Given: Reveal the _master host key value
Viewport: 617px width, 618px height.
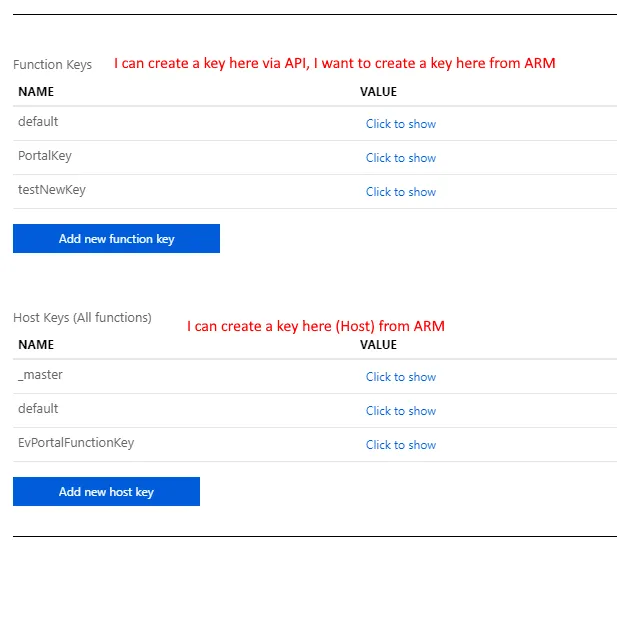Looking at the screenshot, I should (401, 377).
